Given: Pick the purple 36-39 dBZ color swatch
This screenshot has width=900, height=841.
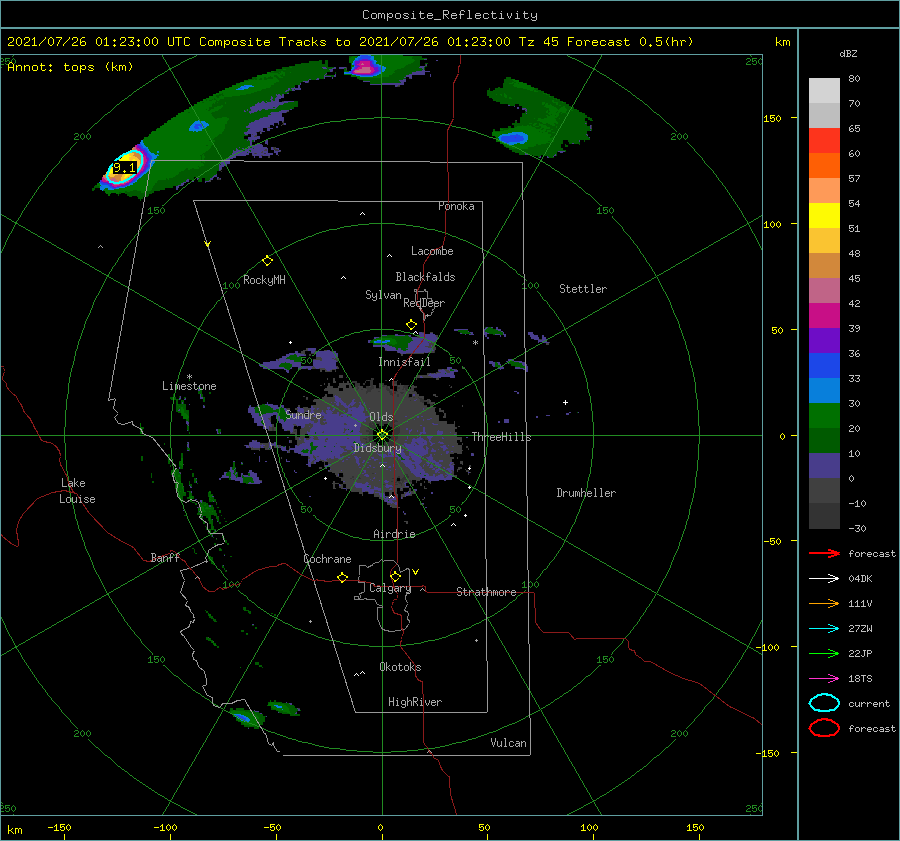Looking at the screenshot, I should (x=824, y=341).
